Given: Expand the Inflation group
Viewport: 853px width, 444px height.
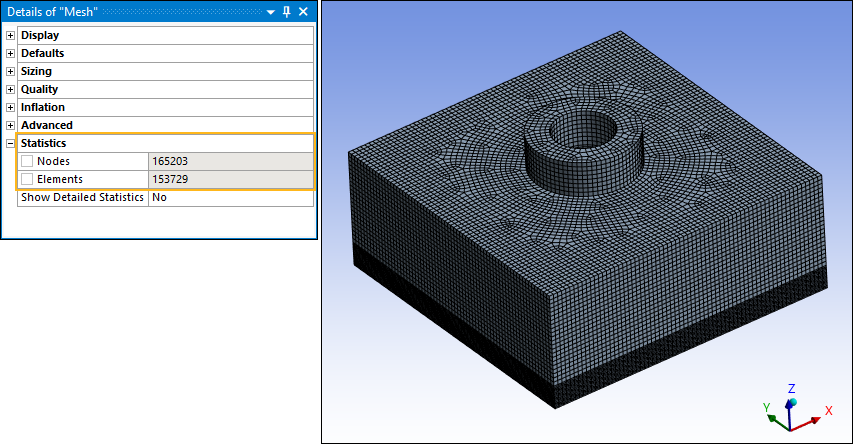Looking at the screenshot, I should (11, 107).
